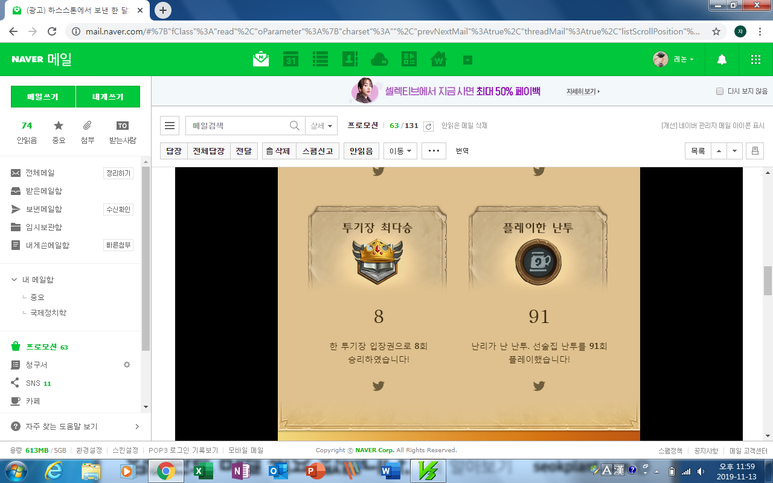Open the 상세 search dropdown
The width and height of the screenshot is (773, 483).
(x=321, y=126)
